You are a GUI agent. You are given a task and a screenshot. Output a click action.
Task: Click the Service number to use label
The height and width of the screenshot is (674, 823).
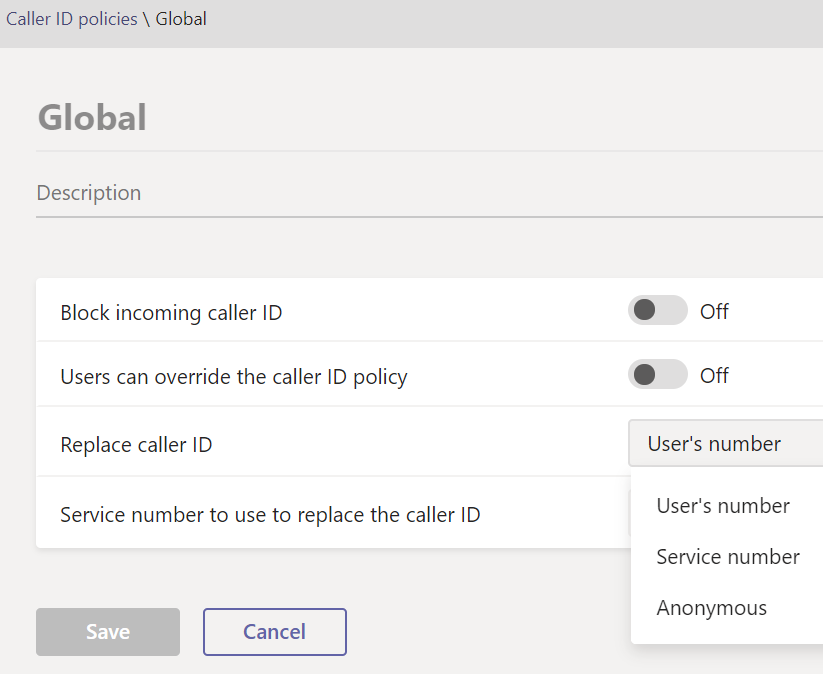pyautogui.click(x=270, y=515)
